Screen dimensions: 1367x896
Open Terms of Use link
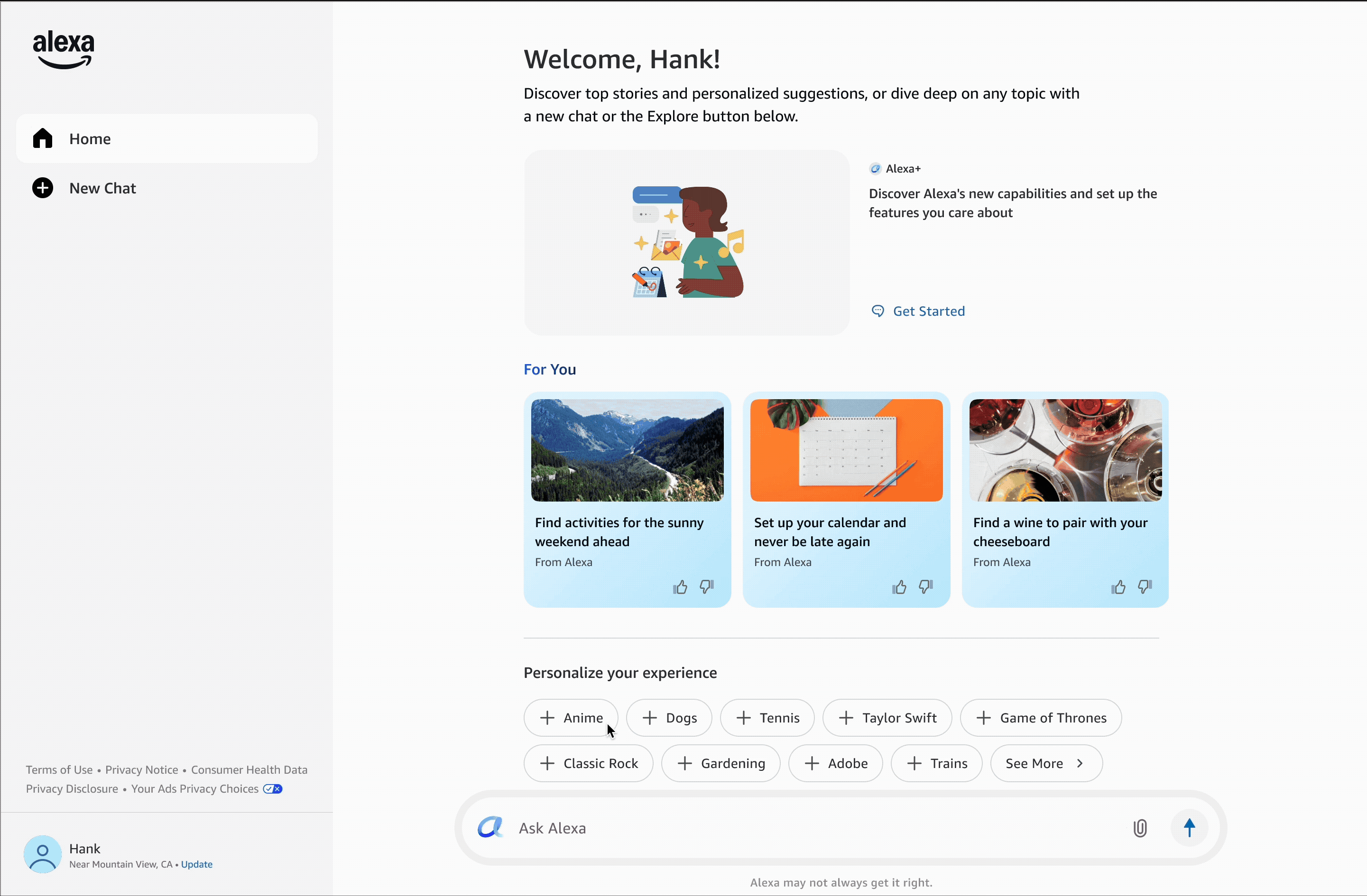pyautogui.click(x=59, y=770)
